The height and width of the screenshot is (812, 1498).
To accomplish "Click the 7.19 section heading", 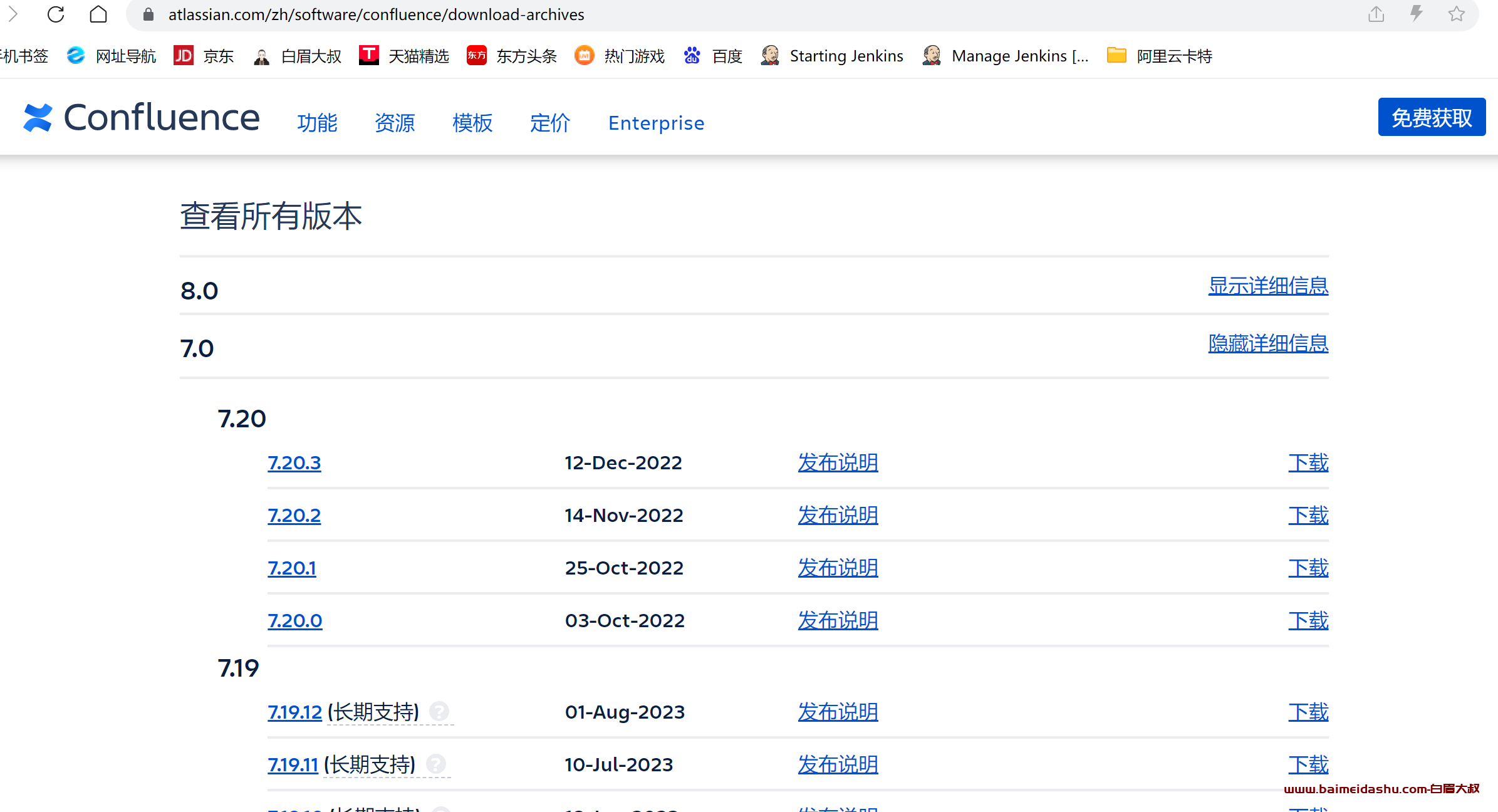I will pyautogui.click(x=238, y=668).
